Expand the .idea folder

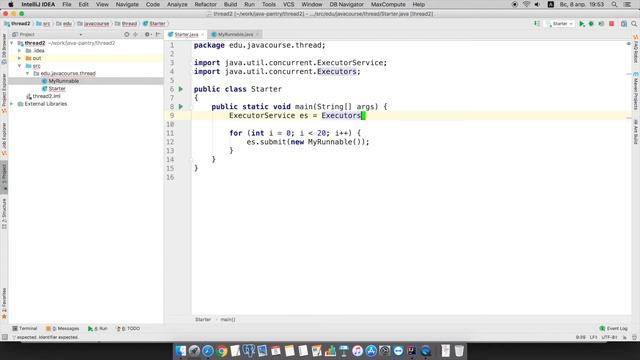tap(20, 51)
